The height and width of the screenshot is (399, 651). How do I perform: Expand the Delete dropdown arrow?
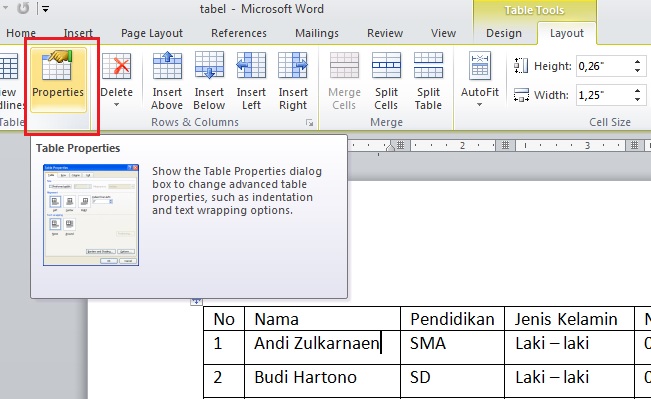pyautogui.click(x=117, y=105)
